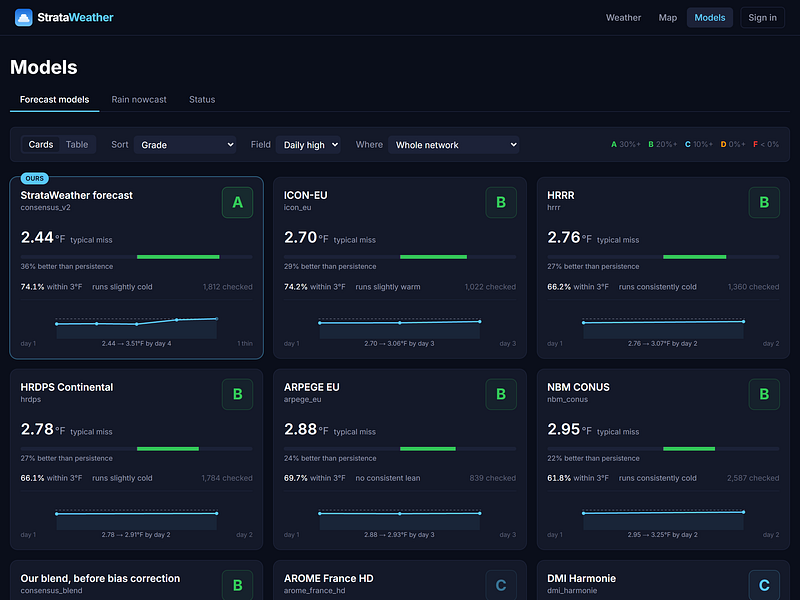Click "2,587 checked" on NBM CONUS card
Viewport: 800px width, 600px height.
(753, 478)
